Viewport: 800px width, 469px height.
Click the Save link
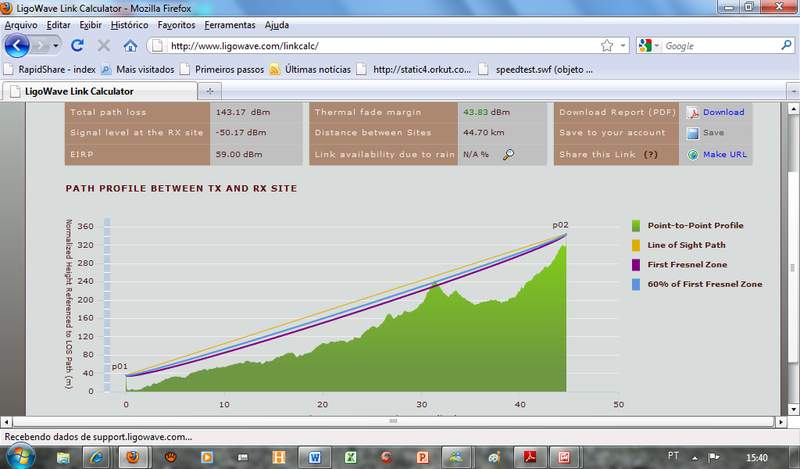pos(713,133)
